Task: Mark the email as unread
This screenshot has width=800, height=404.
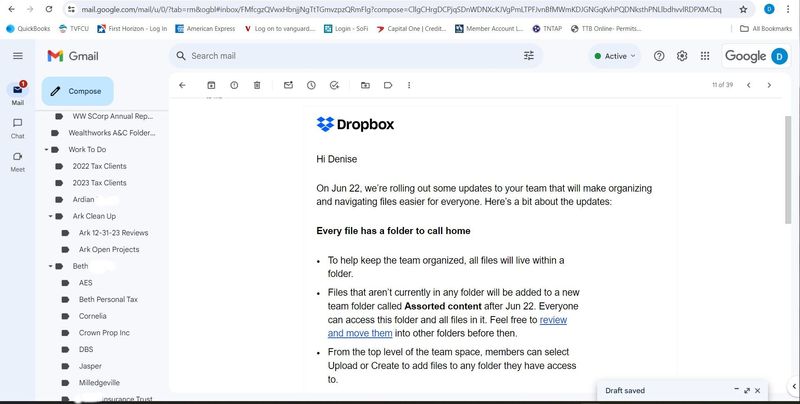Action: [x=288, y=85]
